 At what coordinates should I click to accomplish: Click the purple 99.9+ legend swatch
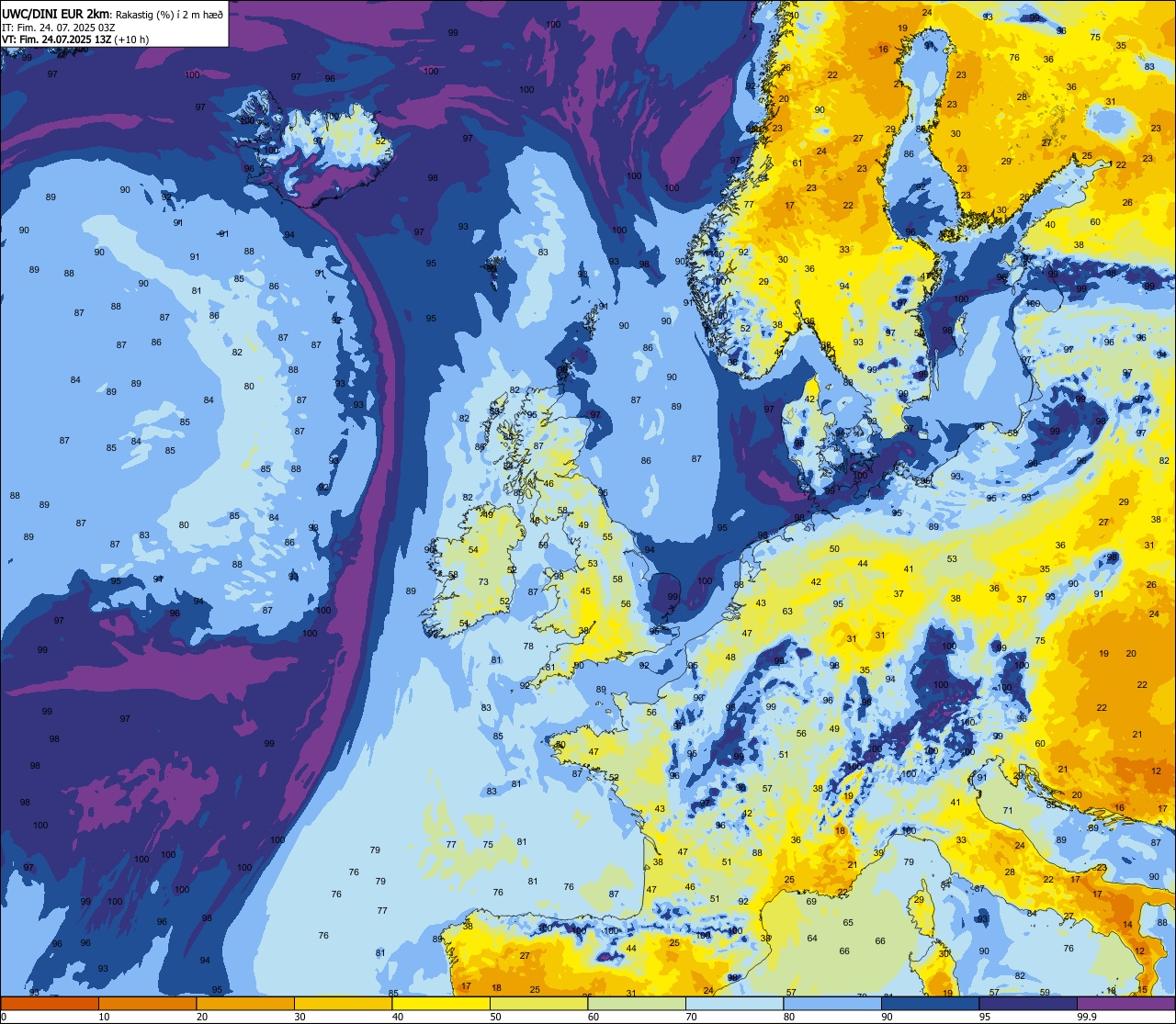pos(1125,1004)
